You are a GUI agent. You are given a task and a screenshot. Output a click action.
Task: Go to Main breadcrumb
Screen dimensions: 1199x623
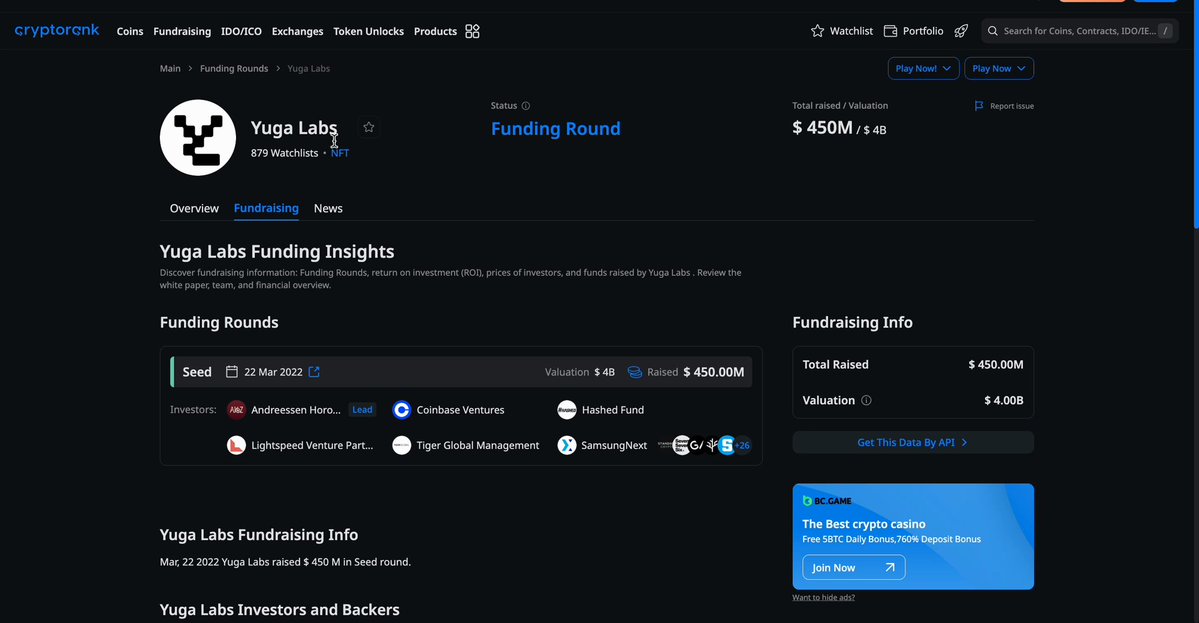[x=170, y=68]
